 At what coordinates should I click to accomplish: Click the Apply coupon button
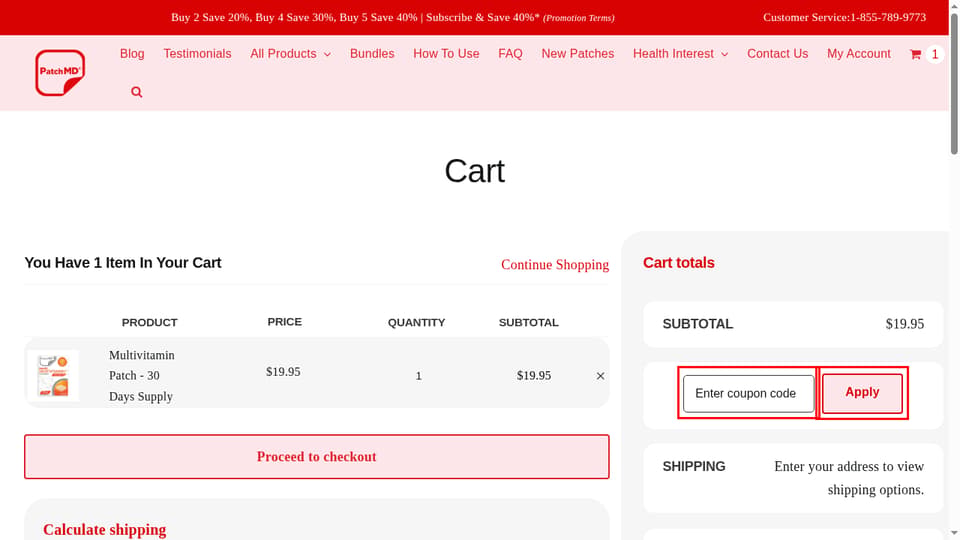tap(862, 392)
